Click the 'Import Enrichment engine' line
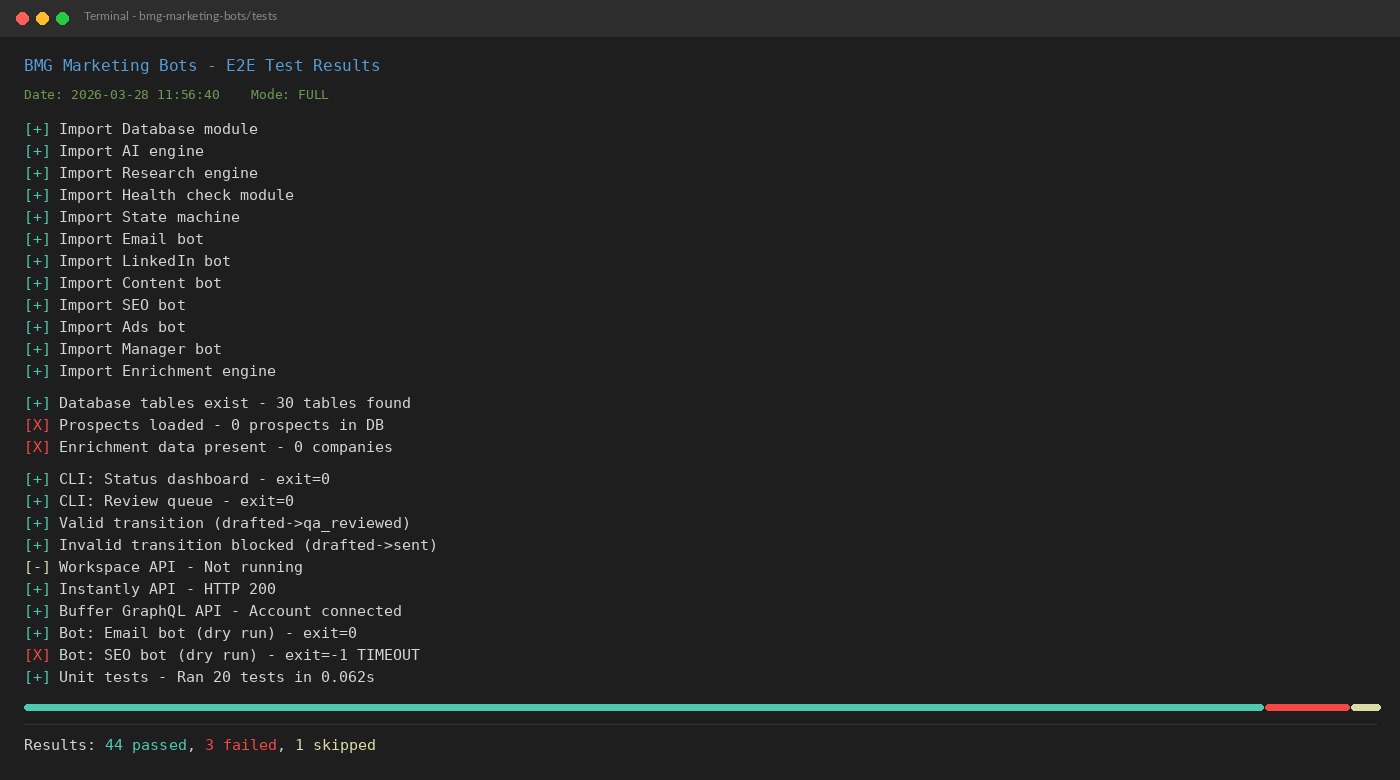Viewport: 1400px width, 780px height. pos(150,371)
